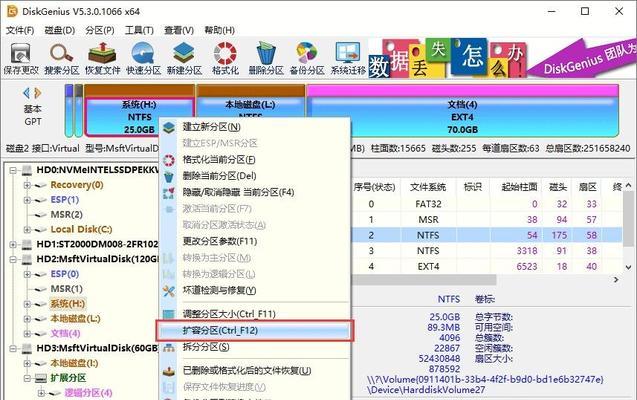The height and width of the screenshot is (400, 637).
Task: Collapse the 扩展分区 tree node
Action: [x=27, y=378]
